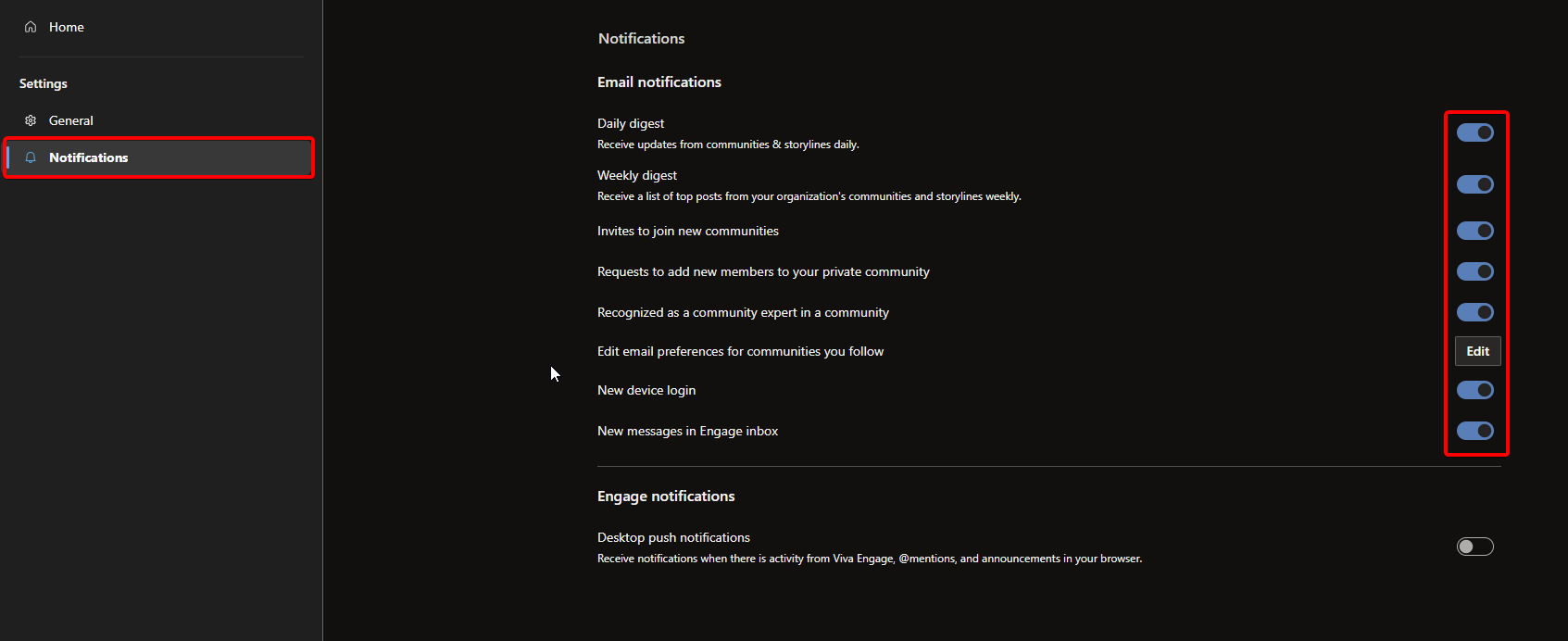Click the Email notifications heading
Viewport: 1568px width, 641px height.
click(659, 82)
